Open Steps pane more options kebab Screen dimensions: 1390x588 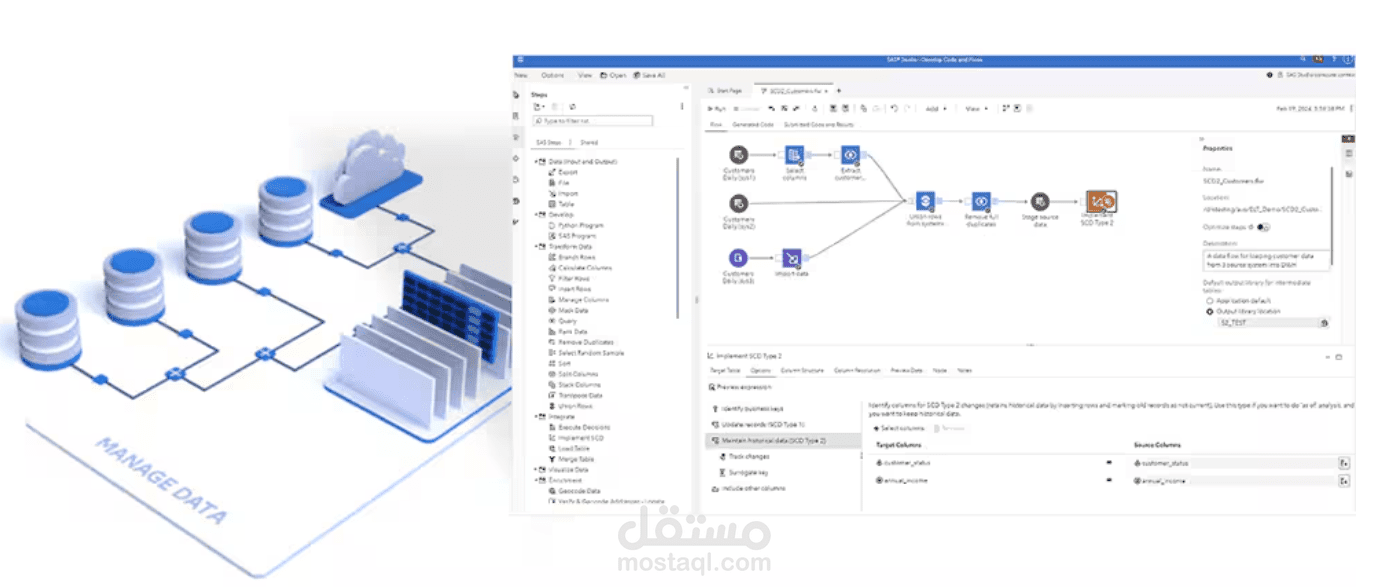click(682, 106)
